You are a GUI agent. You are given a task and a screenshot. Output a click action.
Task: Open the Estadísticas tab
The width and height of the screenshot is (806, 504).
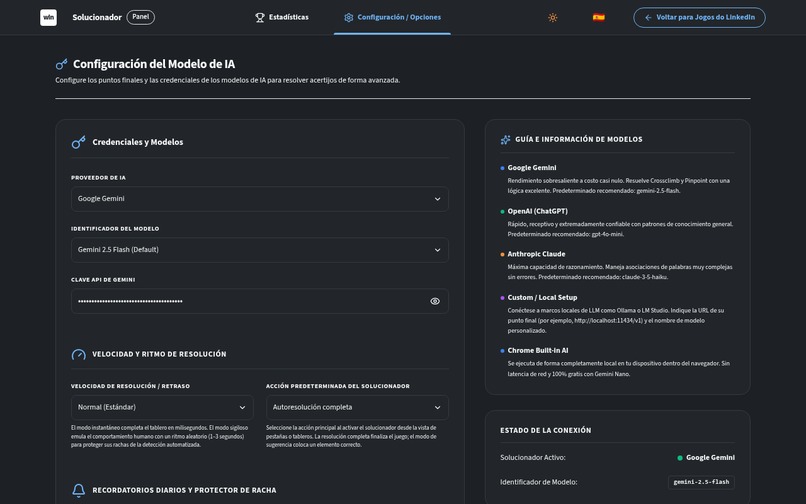282,17
